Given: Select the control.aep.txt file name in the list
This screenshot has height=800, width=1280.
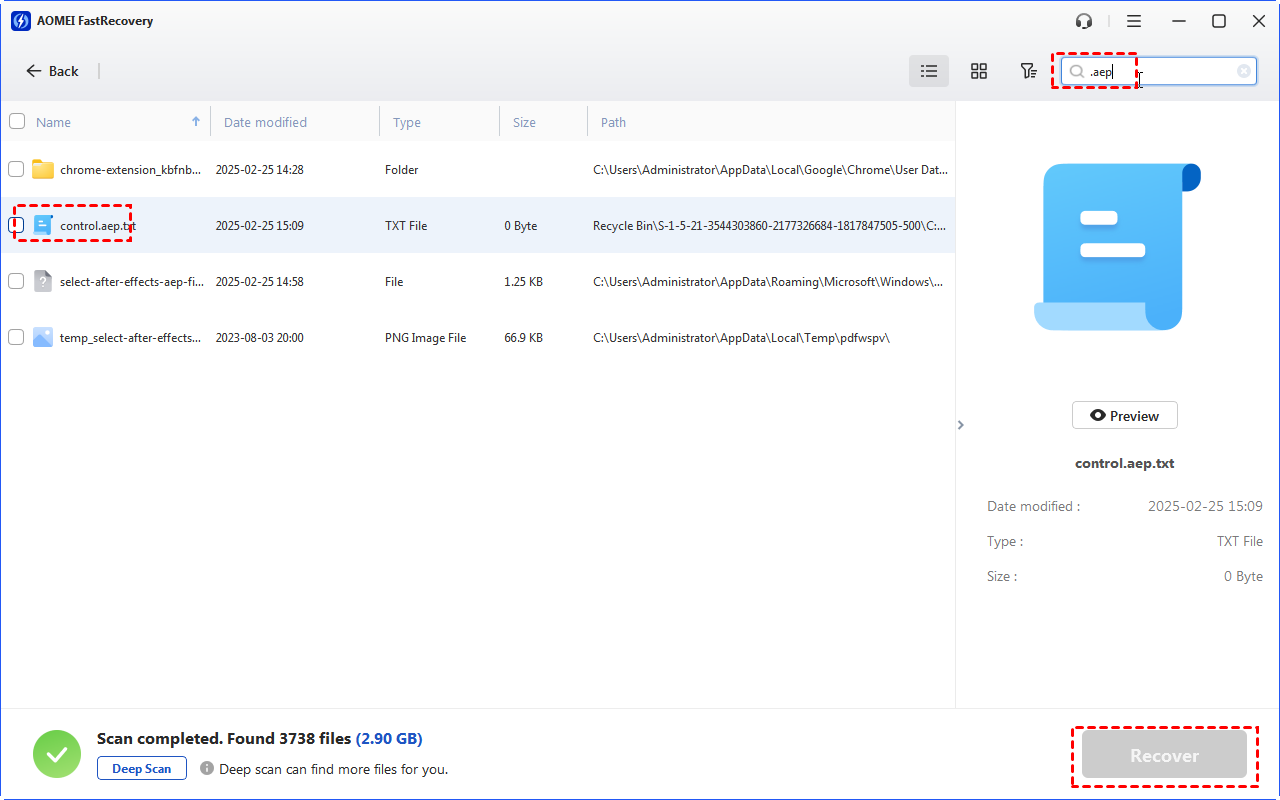Looking at the screenshot, I should pos(98,226).
